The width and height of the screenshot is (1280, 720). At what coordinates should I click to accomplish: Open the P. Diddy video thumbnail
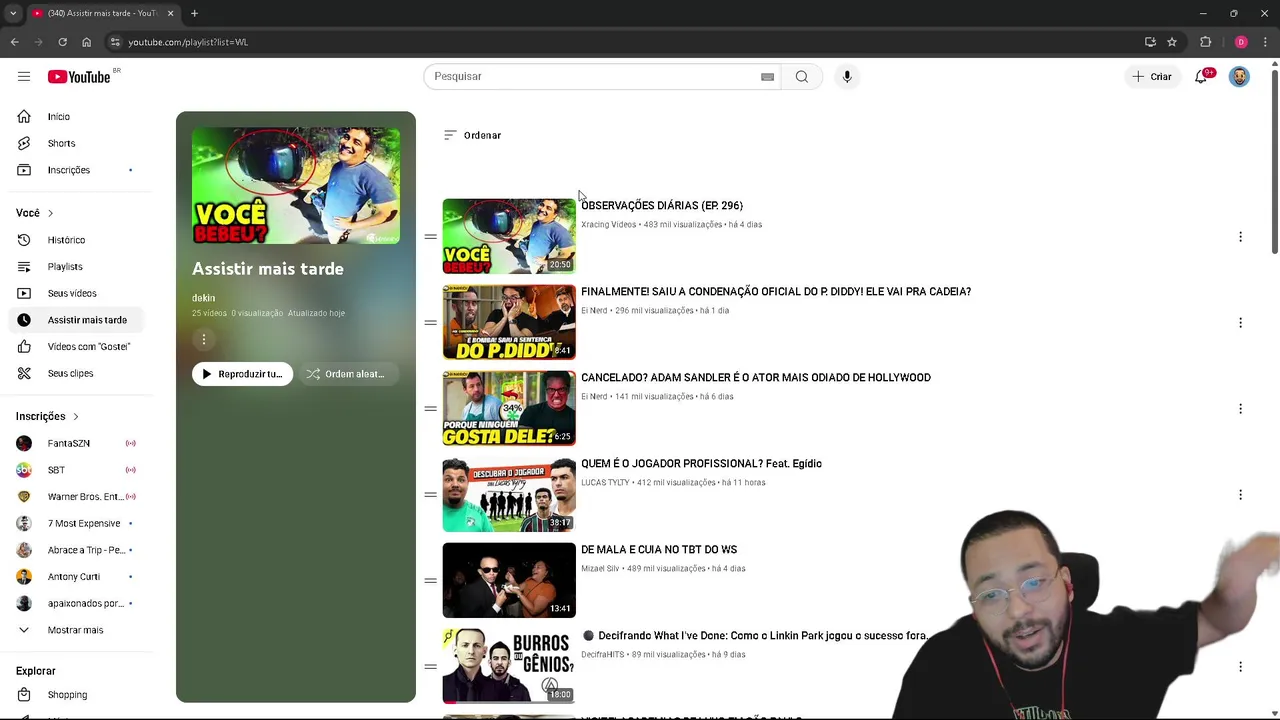[x=509, y=322]
